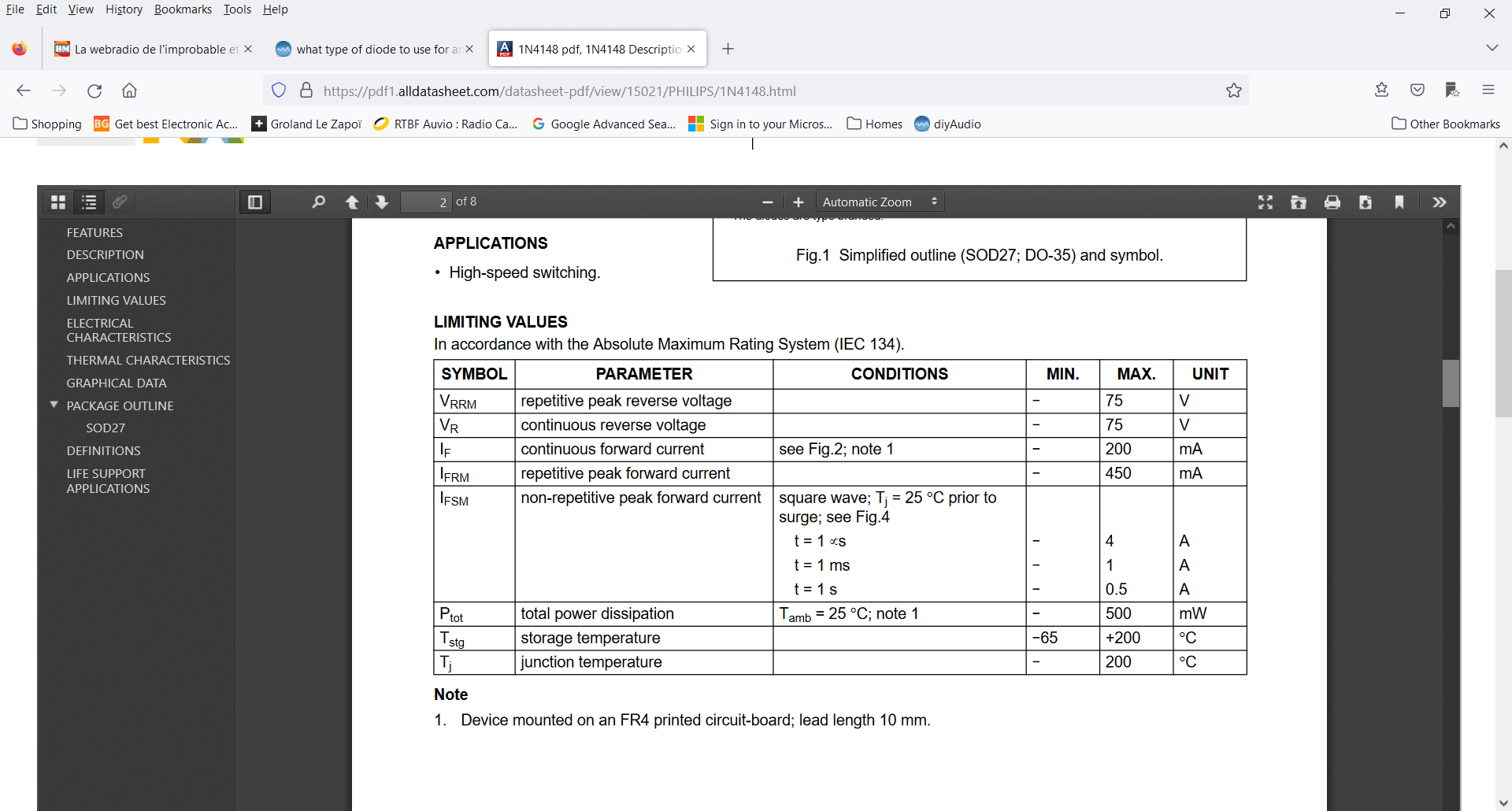The image size is (1512, 811).
Task: Toggle the PDF sidebar
Action: (x=255, y=202)
